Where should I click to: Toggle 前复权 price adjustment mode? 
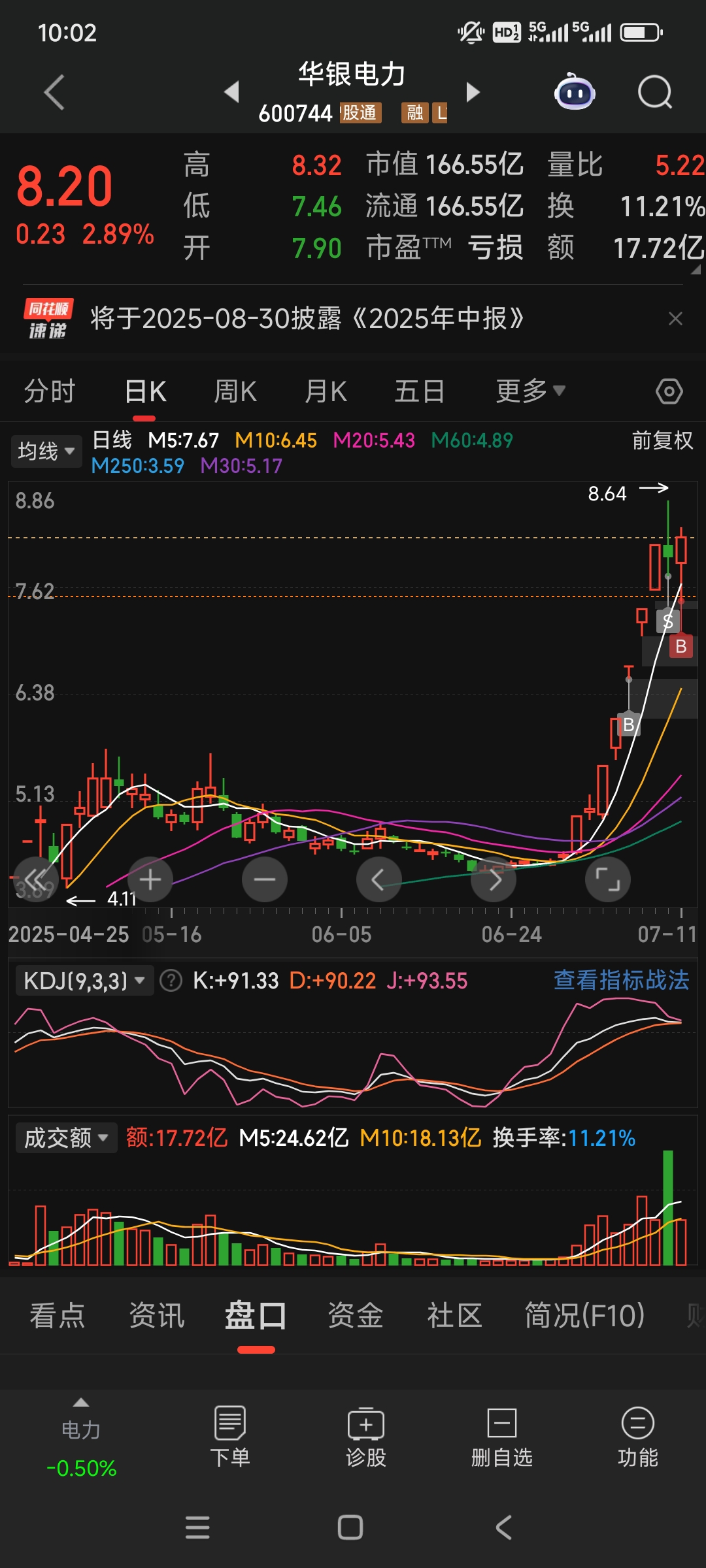[662, 440]
